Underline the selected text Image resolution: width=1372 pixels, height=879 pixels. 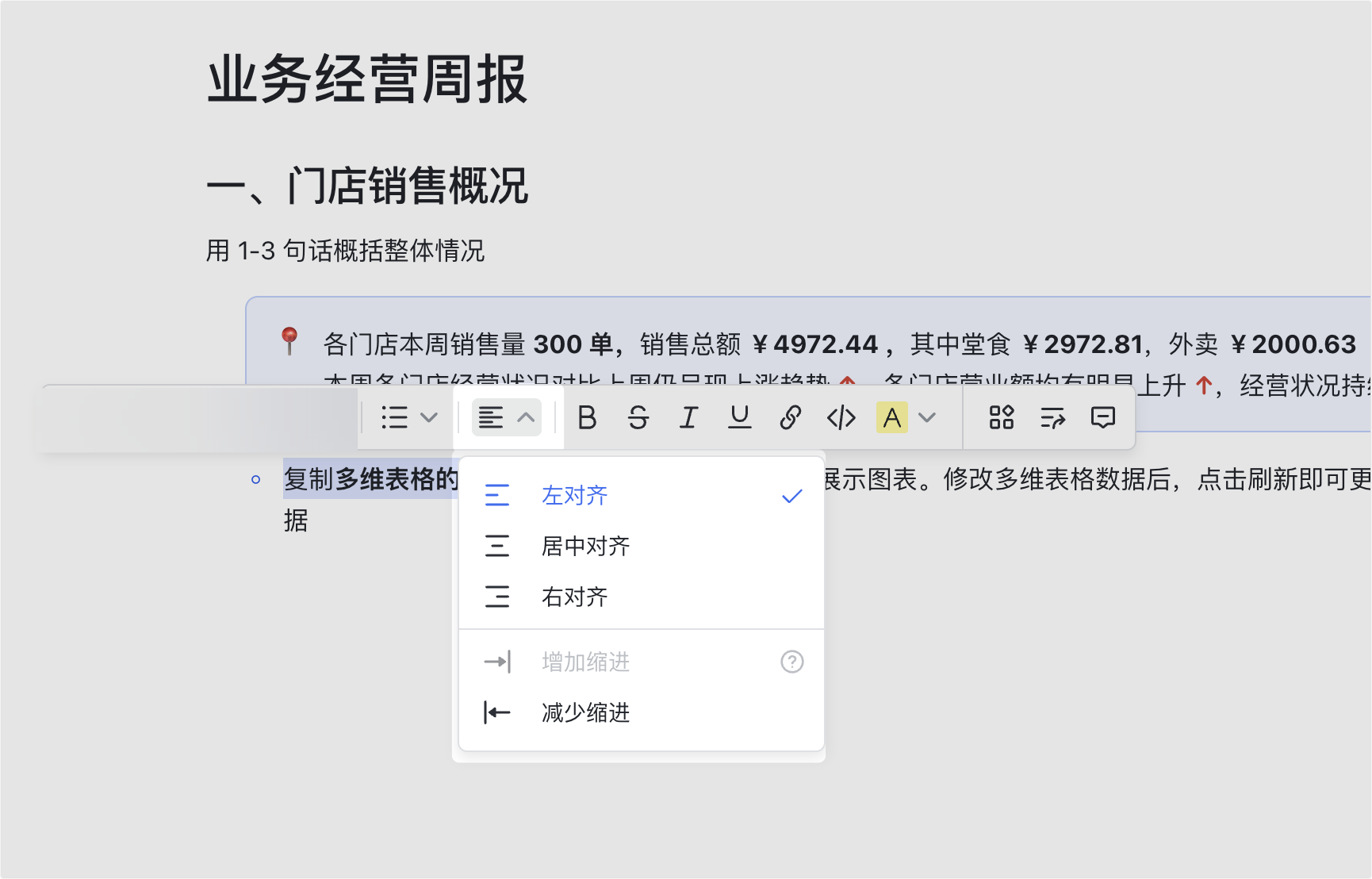739,417
